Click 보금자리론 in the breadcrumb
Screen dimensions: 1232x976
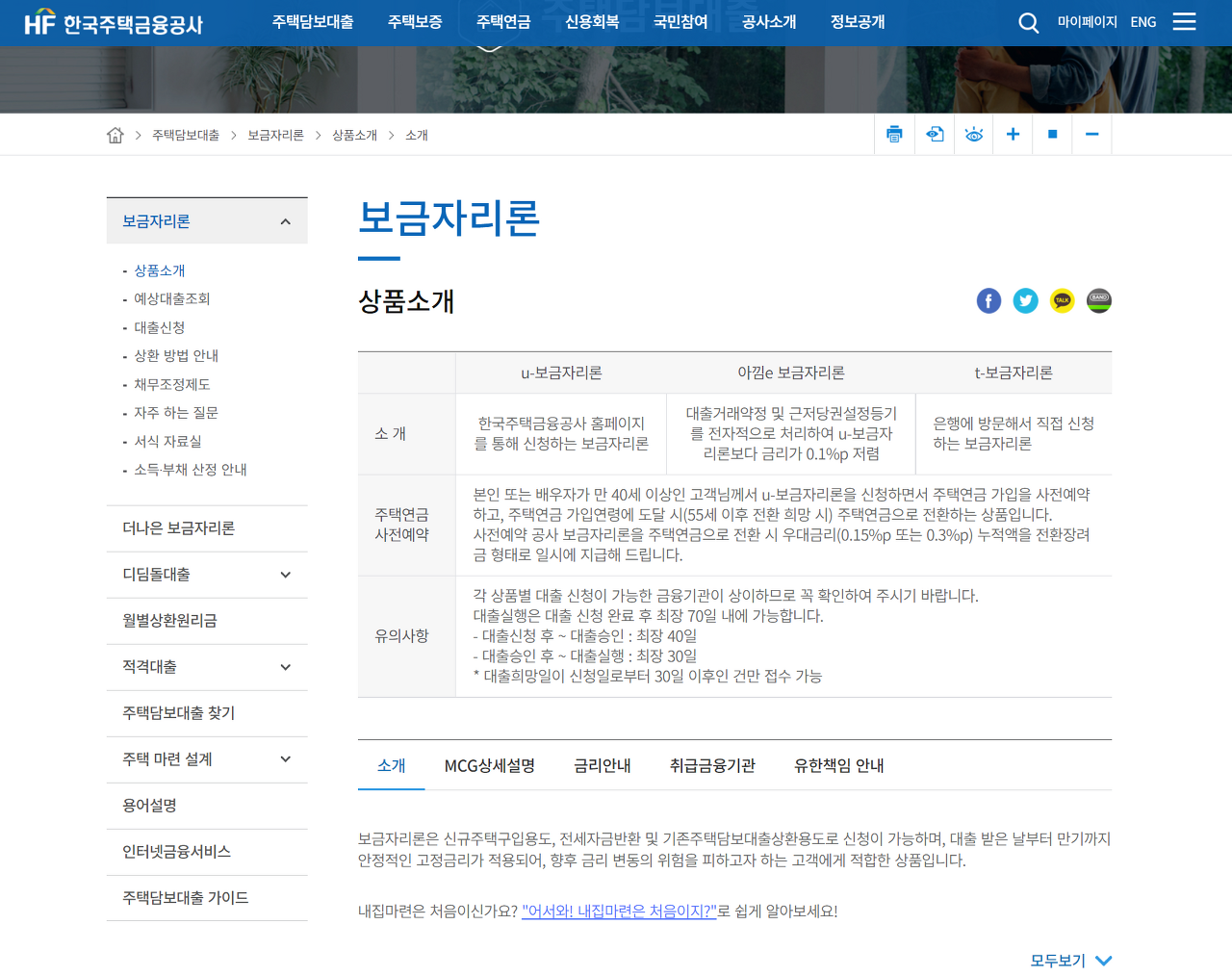click(275, 136)
